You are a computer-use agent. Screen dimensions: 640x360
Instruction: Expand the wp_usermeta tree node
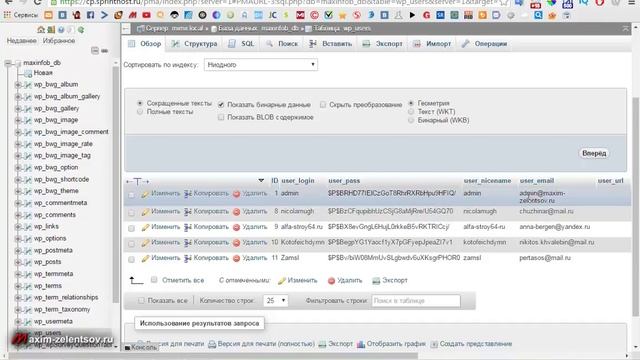tap(18, 322)
